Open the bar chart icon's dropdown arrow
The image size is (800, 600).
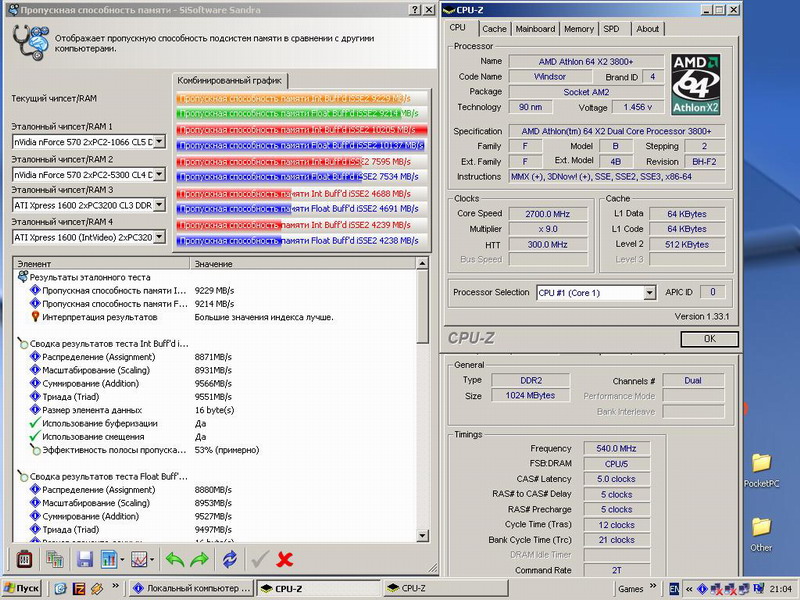(122, 560)
